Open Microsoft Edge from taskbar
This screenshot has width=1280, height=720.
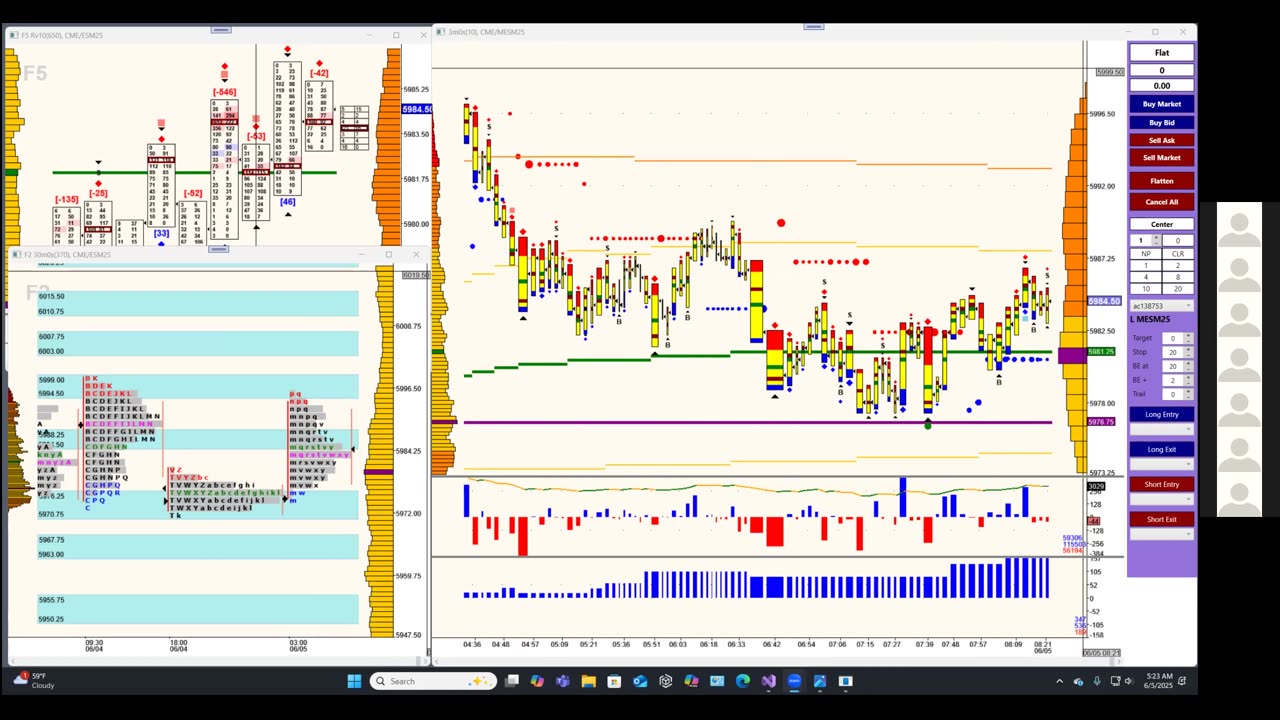click(742, 681)
